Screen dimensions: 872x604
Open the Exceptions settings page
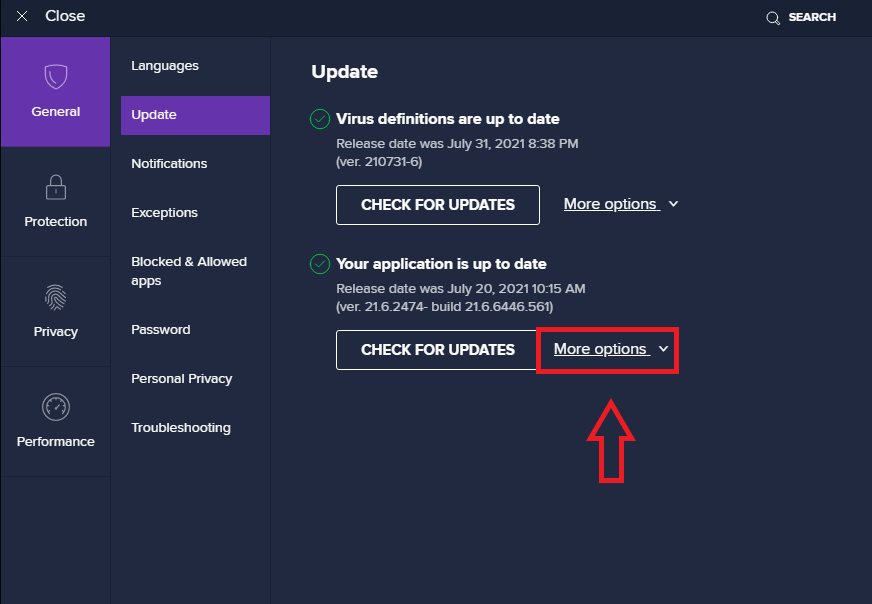(164, 212)
